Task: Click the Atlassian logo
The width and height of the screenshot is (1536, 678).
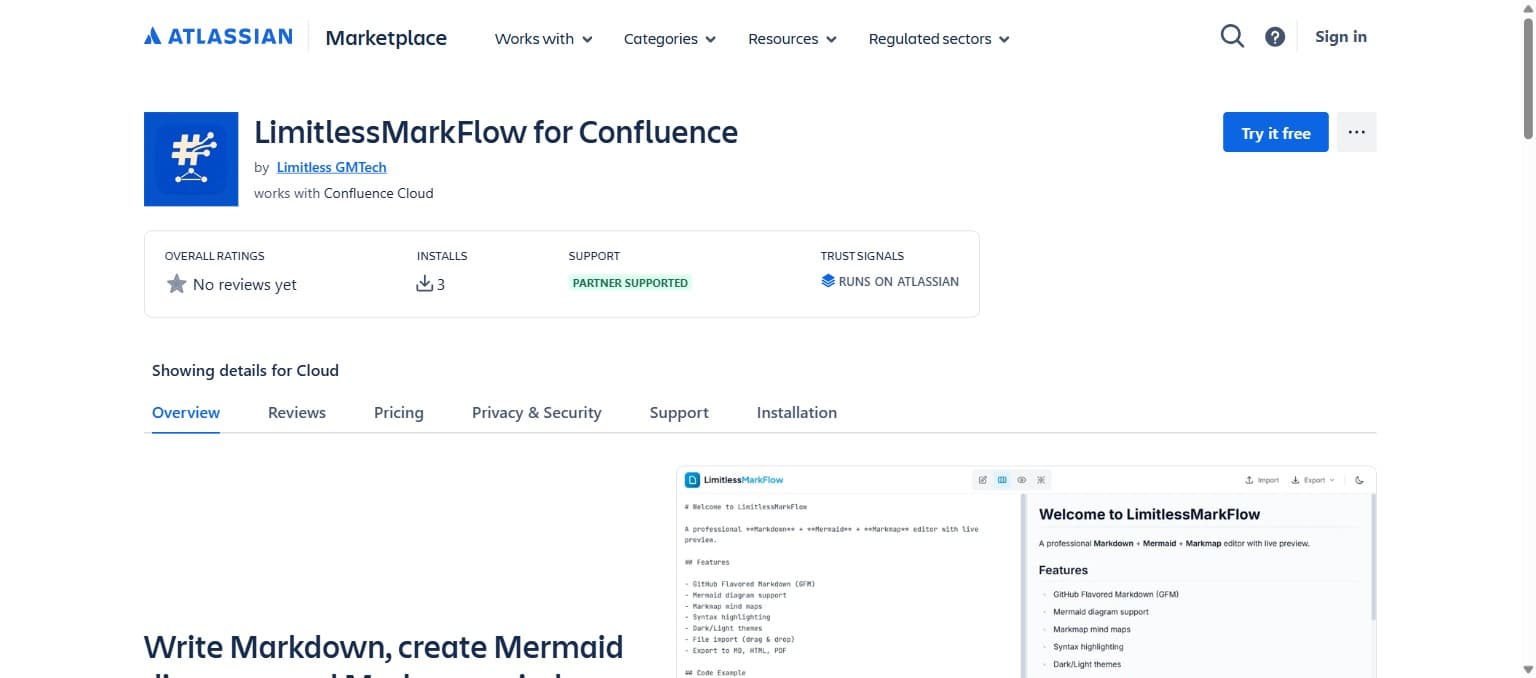Action: [218, 35]
